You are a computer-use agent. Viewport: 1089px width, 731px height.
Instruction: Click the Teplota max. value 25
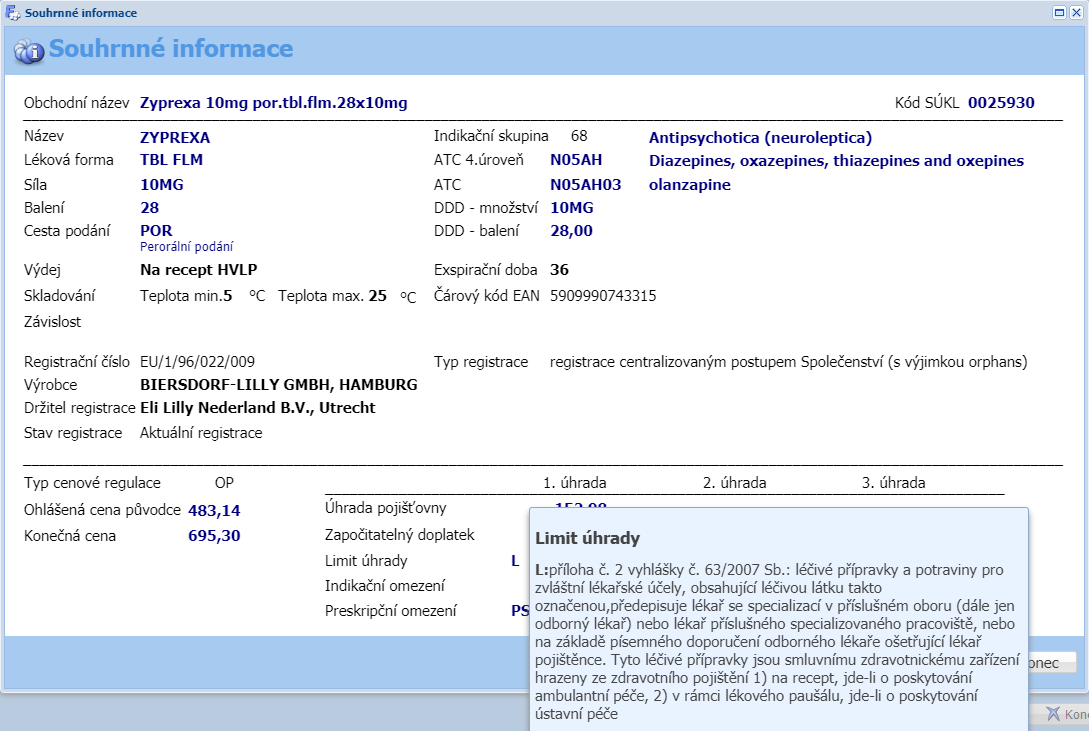pyautogui.click(x=378, y=296)
